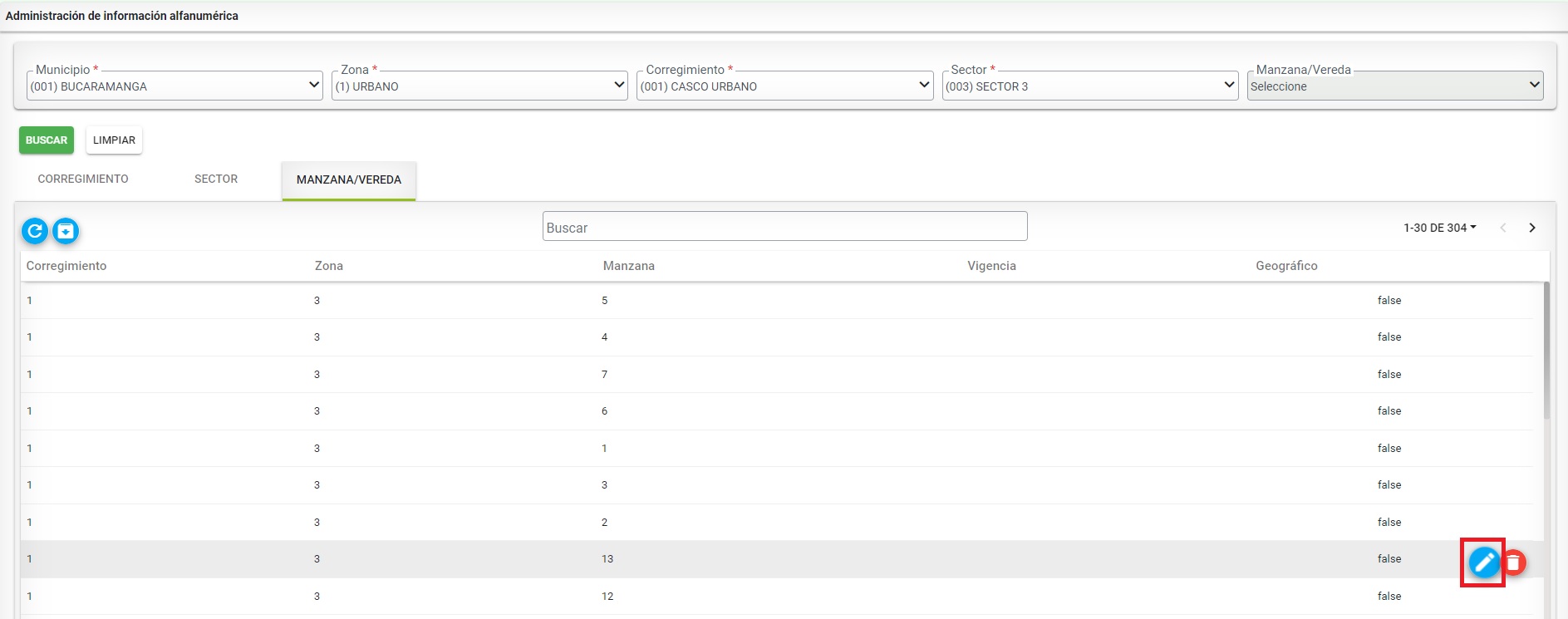Switch to the SECTOR tab
Image resolution: width=1568 pixels, height=619 pixels.
pyautogui.click(x=216, y=179)
